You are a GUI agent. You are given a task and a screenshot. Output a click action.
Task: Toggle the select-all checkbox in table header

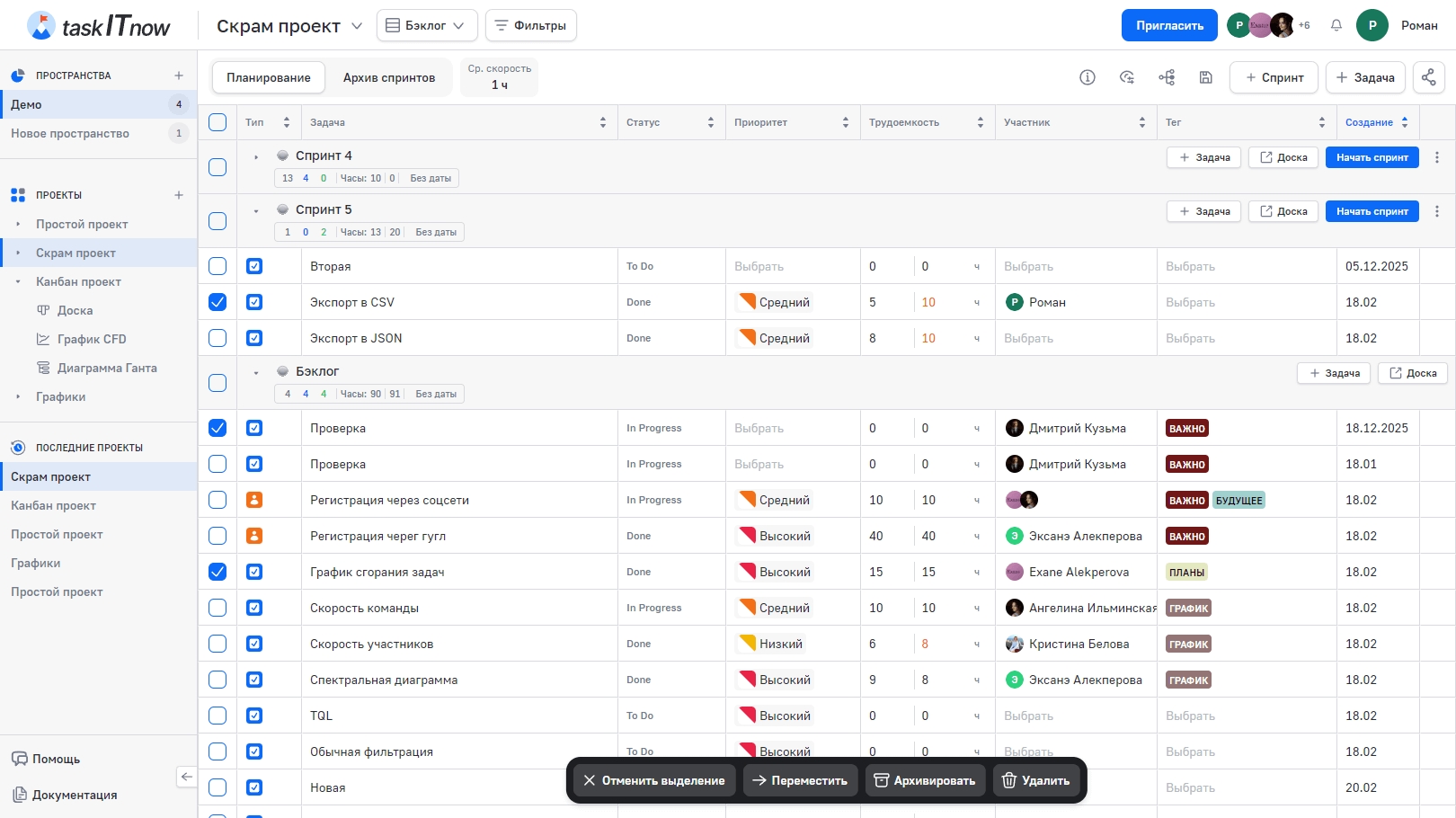tap(218, 122)
